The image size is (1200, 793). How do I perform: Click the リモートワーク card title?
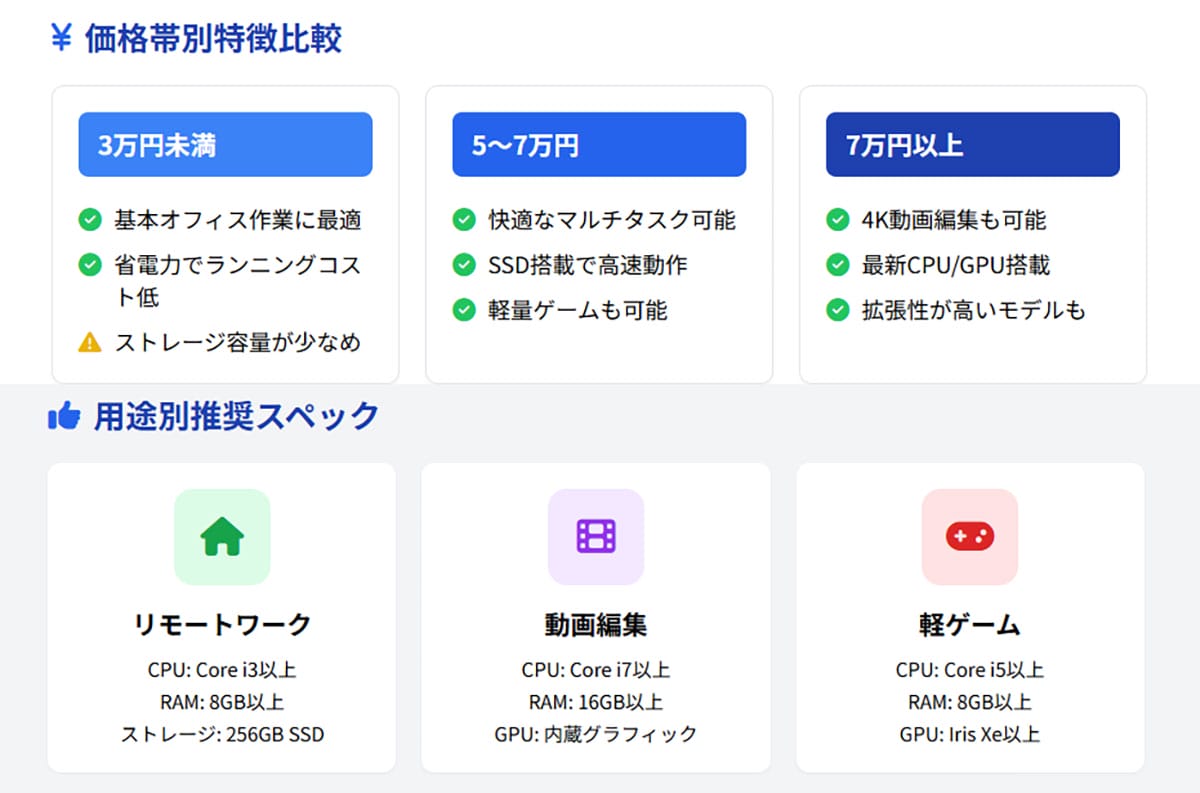pyautogui.click(x=222, y=625)
